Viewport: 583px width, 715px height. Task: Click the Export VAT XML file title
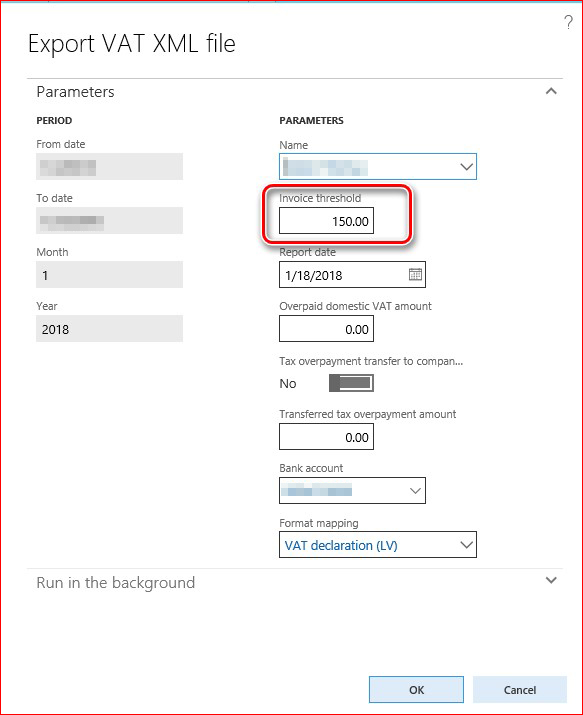(x=132, y=44)
